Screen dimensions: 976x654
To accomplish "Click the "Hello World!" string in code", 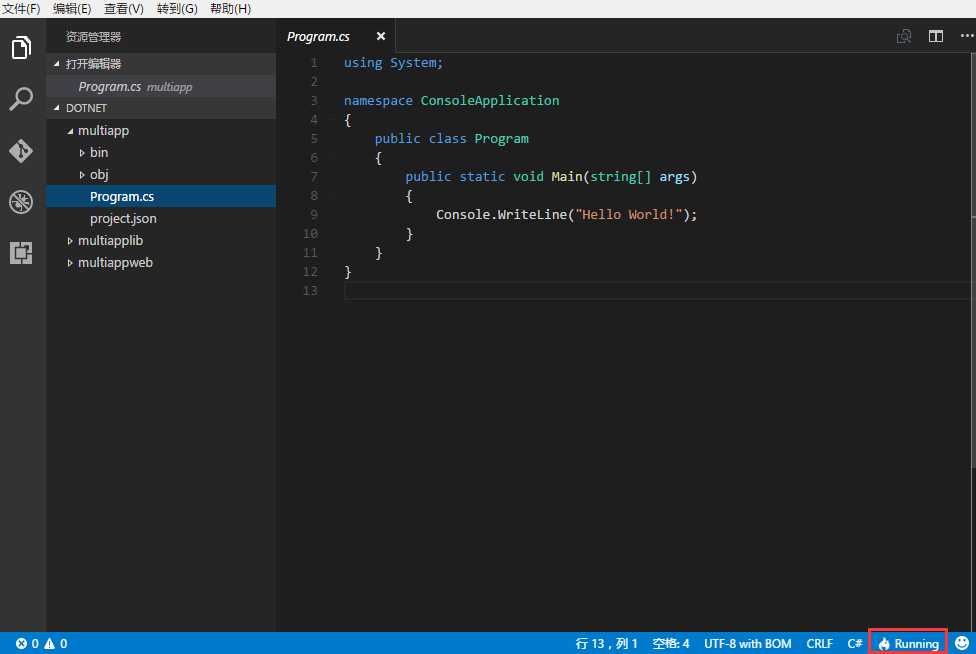I will click(629, 215).
